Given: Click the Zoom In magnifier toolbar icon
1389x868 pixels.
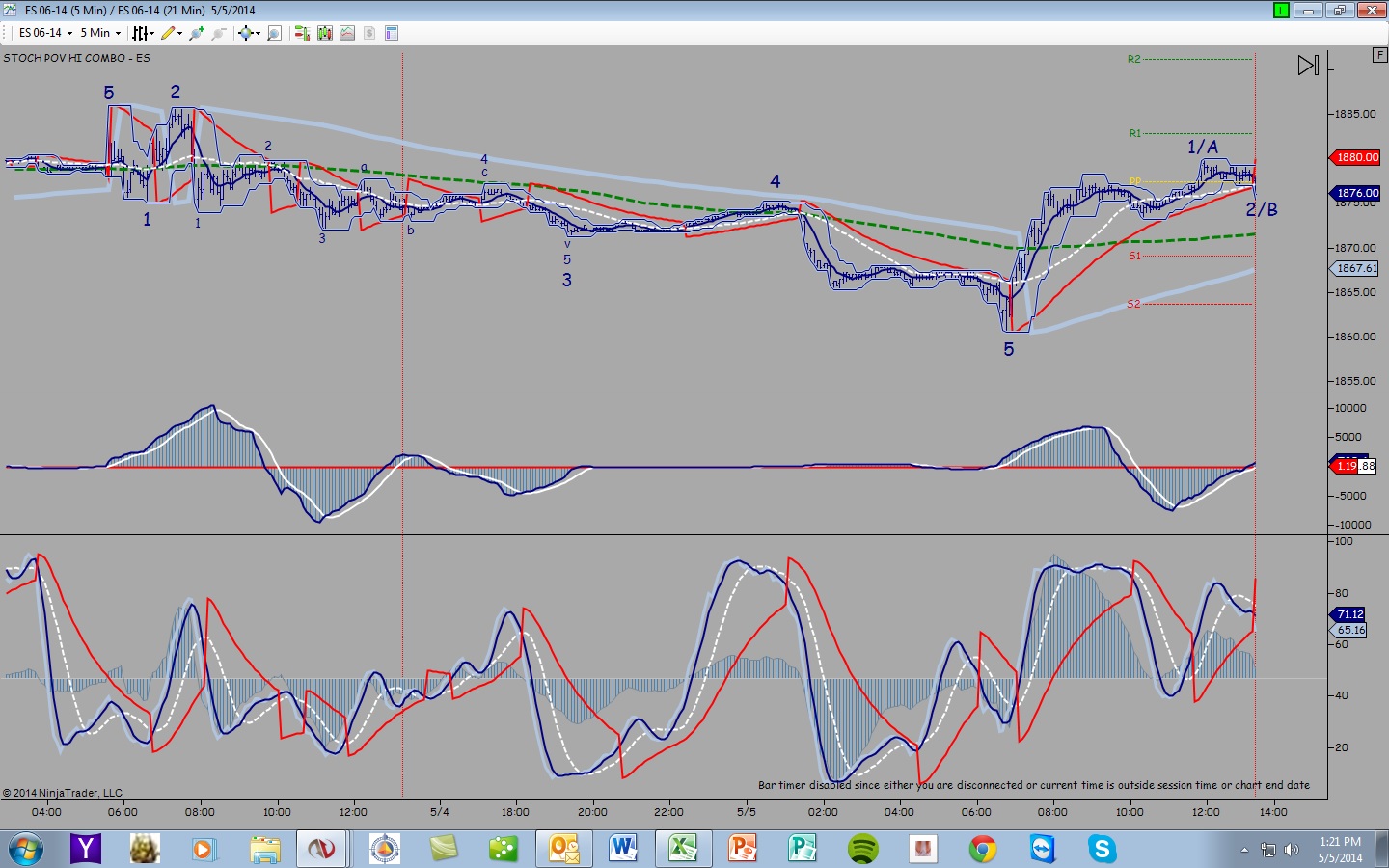Looking at the screenshot, I should pos(197,33).
